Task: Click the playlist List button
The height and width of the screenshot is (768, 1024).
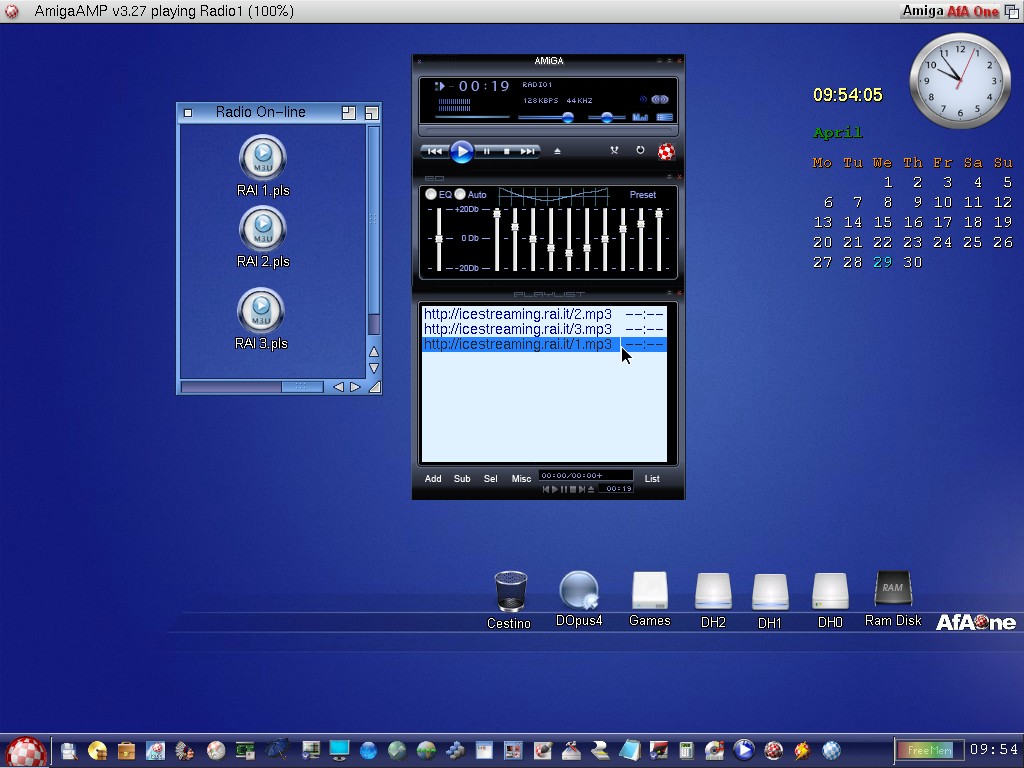Action: (652, 479)
